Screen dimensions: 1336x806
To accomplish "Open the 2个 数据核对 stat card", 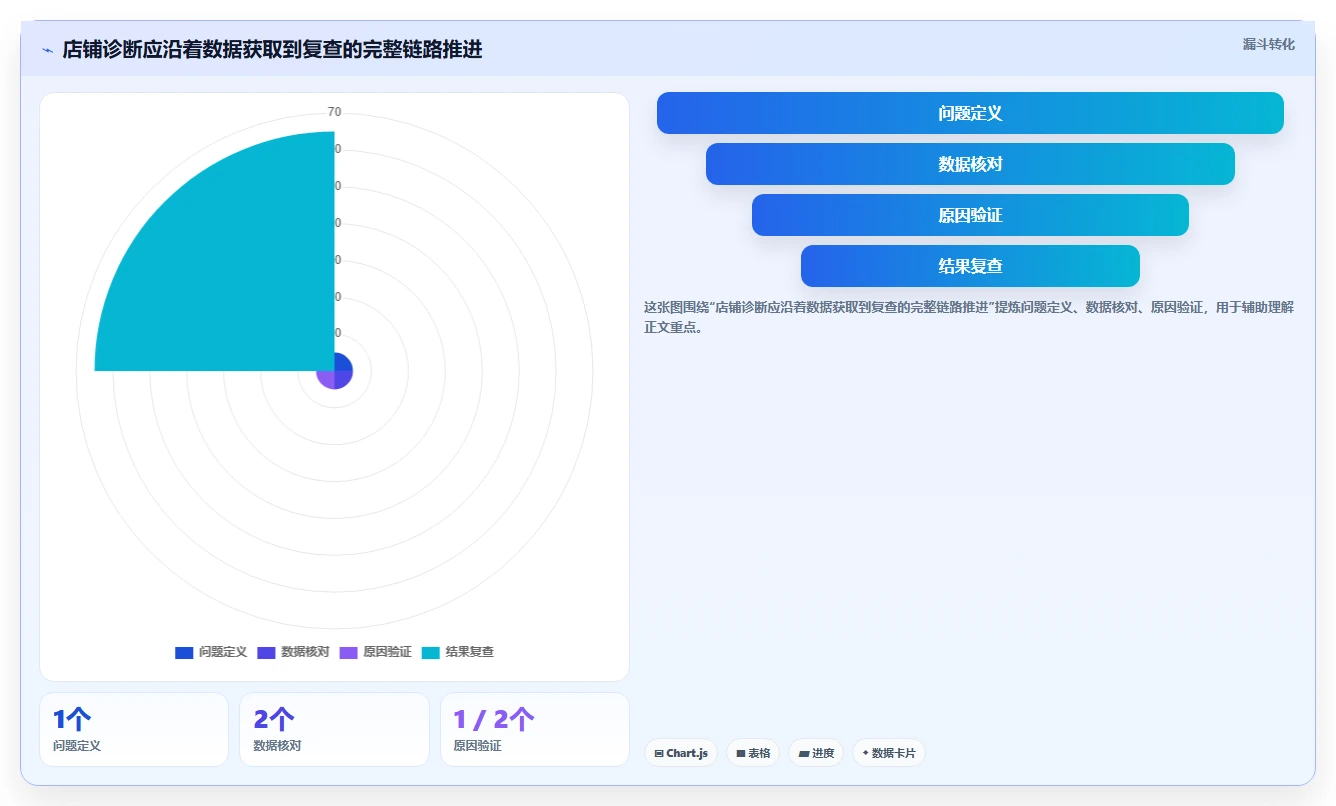I will click(334, 730).
